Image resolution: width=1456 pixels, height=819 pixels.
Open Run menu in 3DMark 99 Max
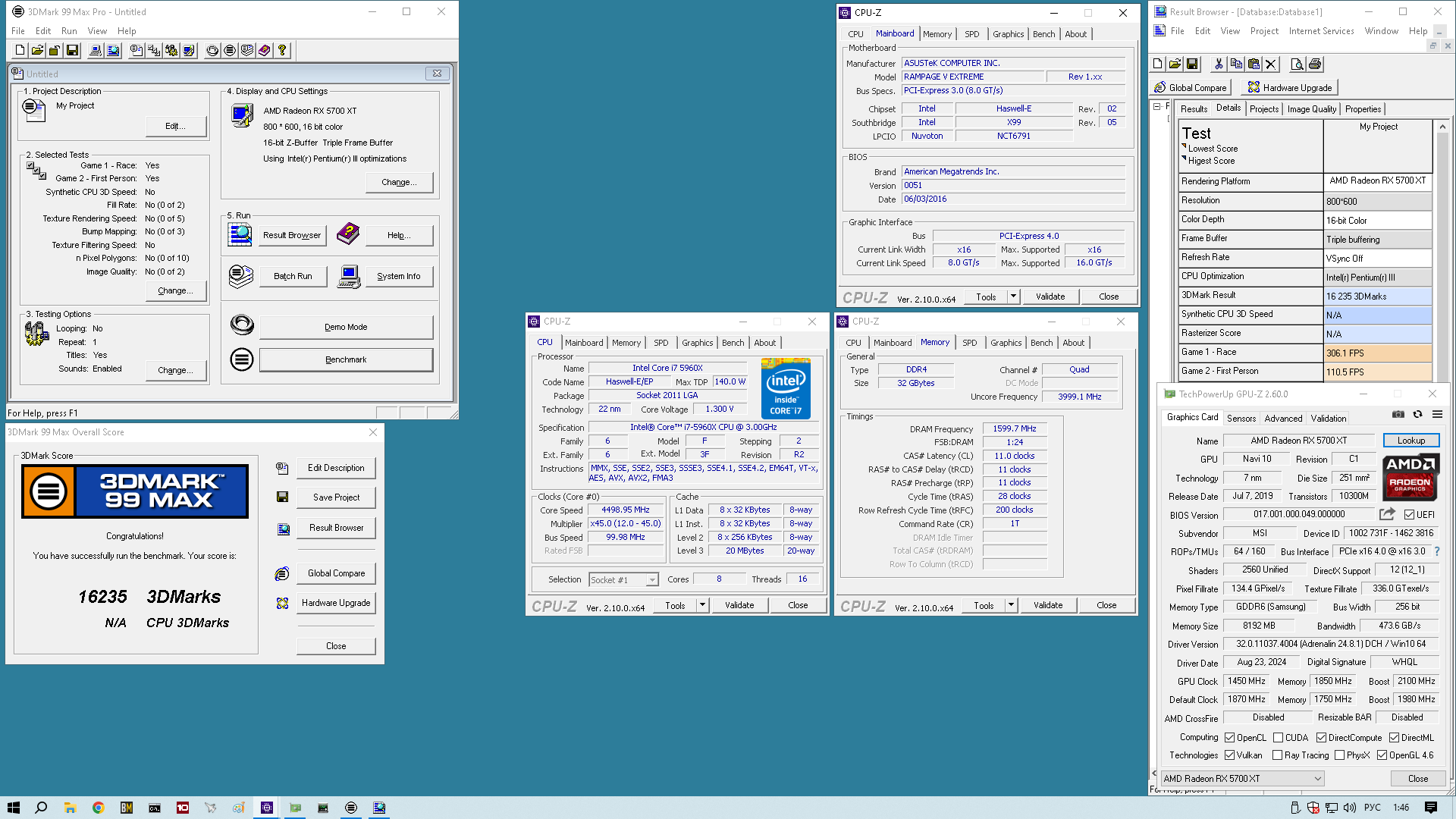point(69,31)
